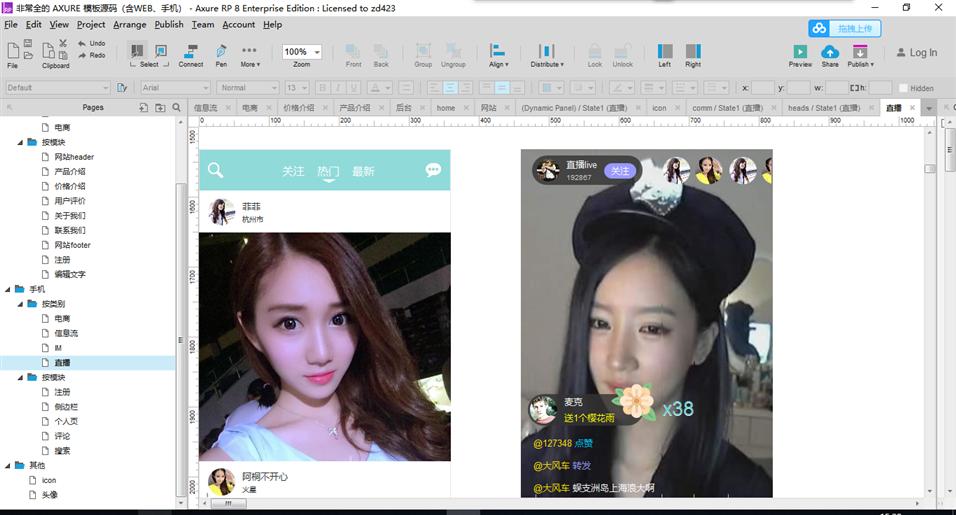Click the Add Folder icon in Pages
This screenshot has width=956, height=515.
[159, 107]
